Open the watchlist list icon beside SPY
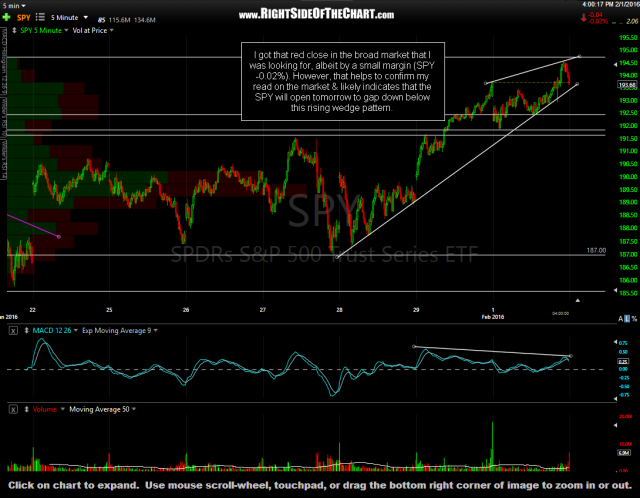Viewport: 640px width, 498px height. (x=40, y=17)
